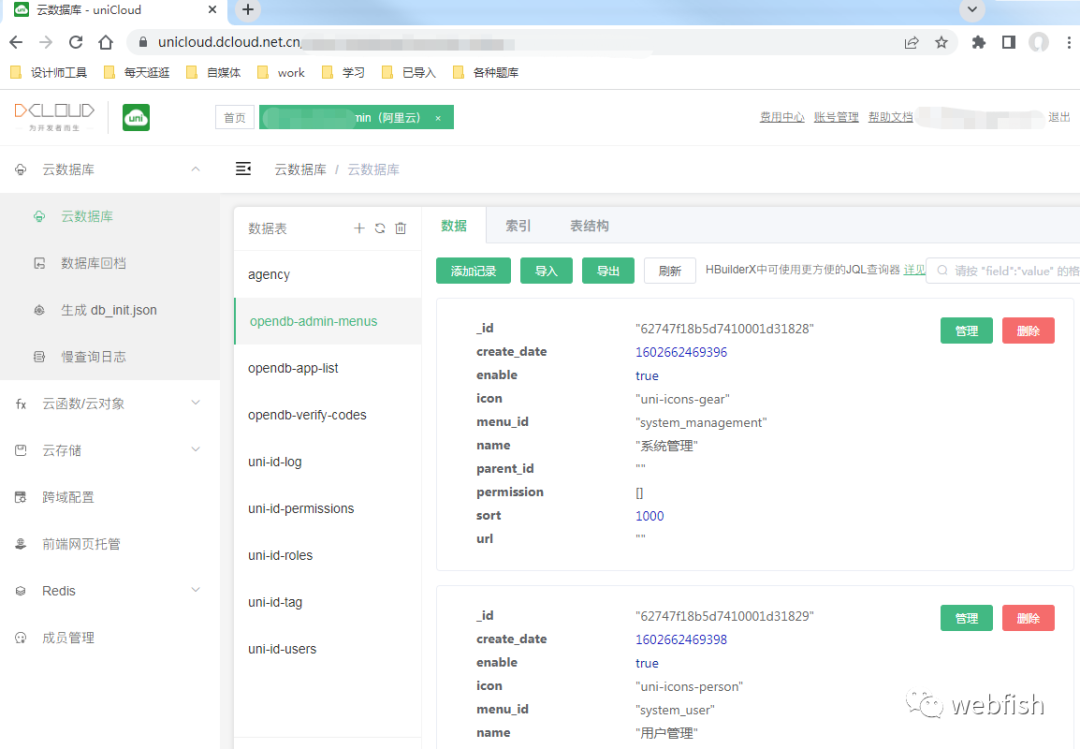
Task: Open the 表结构 tab
Action: pos(589,226)
